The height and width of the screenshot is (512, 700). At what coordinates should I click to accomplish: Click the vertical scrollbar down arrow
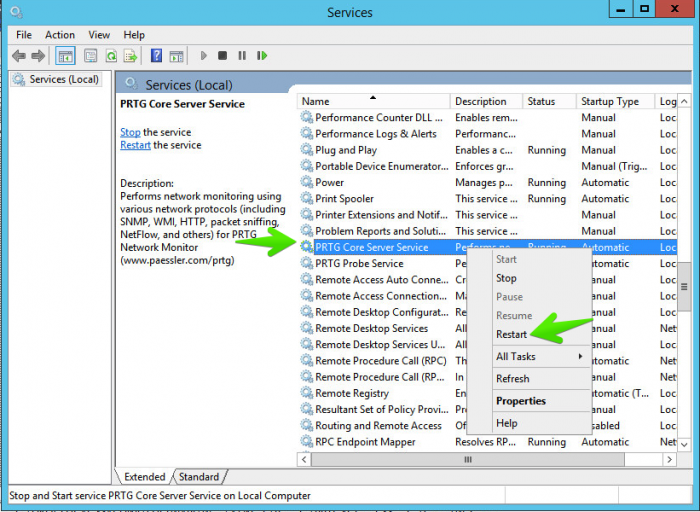[x=684, y=444]
